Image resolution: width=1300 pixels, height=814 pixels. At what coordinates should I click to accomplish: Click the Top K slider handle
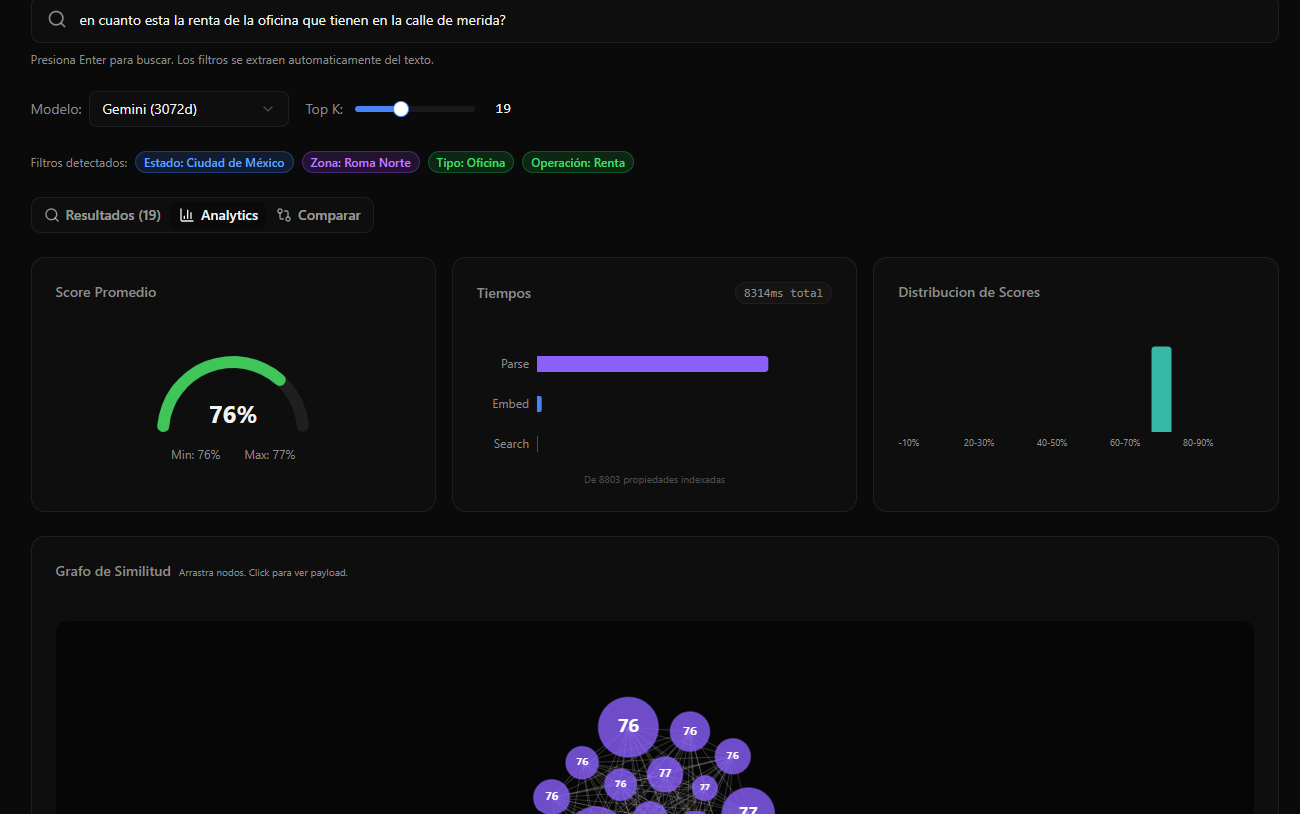tap(401, 109)
